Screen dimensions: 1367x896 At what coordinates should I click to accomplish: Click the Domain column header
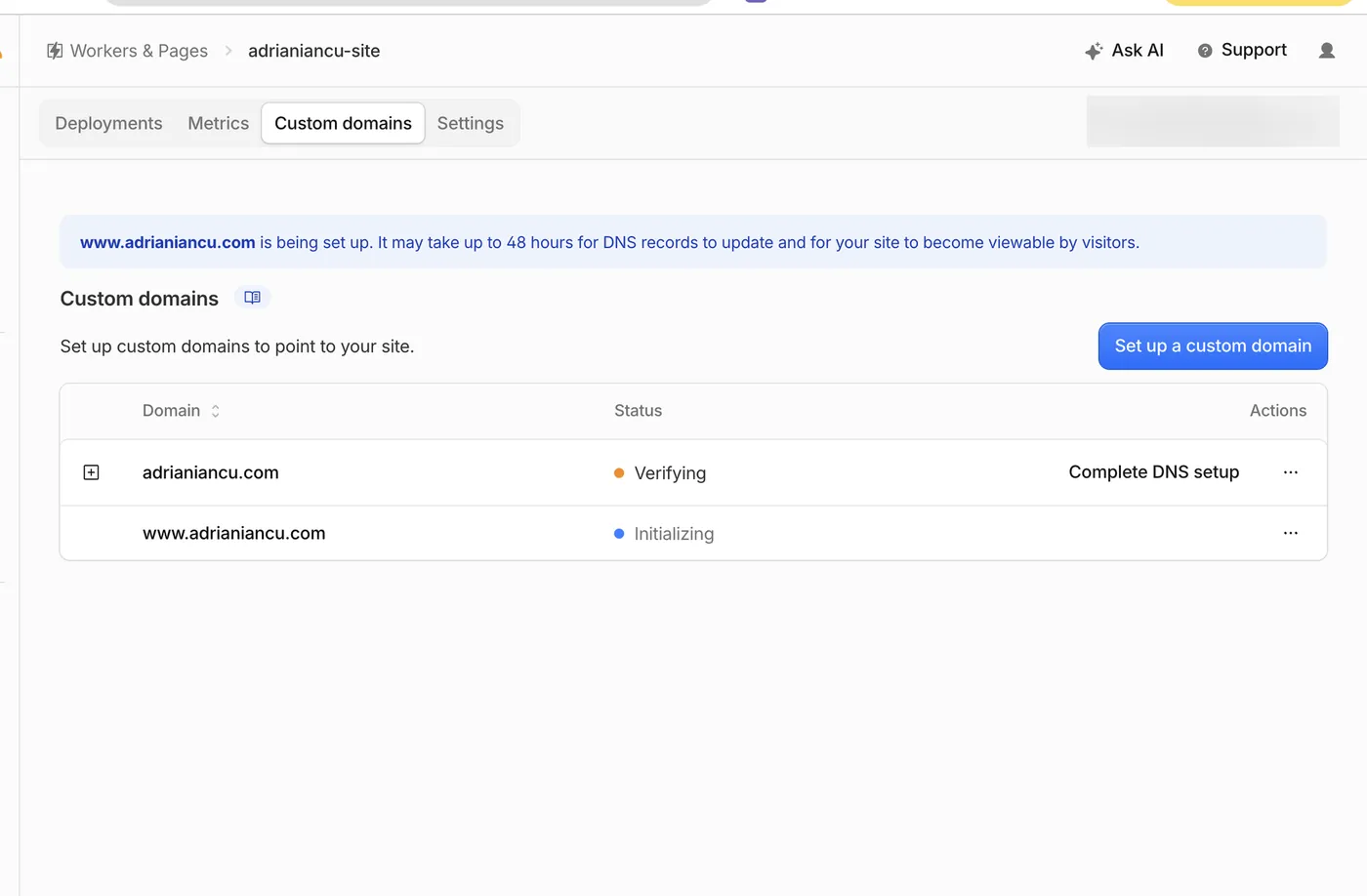(171, 411)
